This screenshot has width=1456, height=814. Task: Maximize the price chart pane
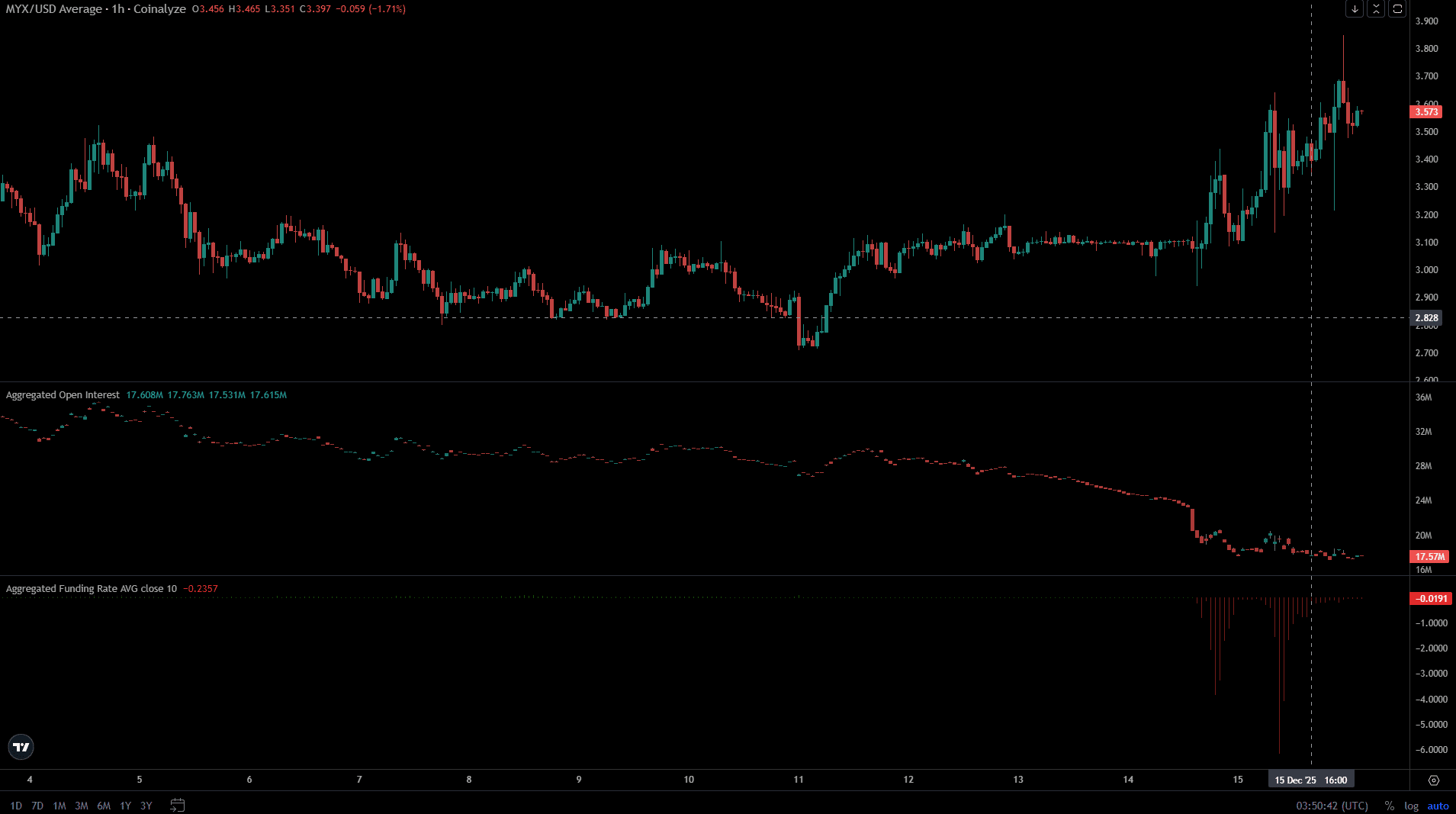click(x=1397, y=9)
